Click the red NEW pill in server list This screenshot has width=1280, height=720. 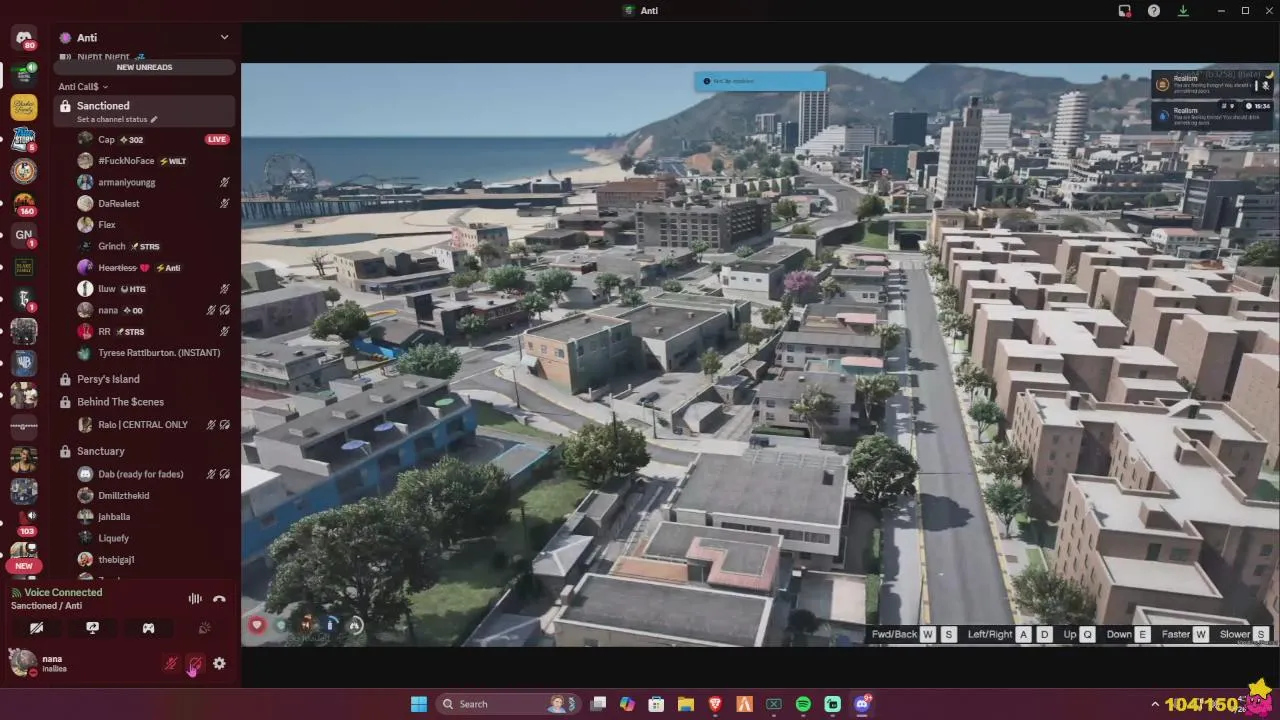(x=24, y=566)
